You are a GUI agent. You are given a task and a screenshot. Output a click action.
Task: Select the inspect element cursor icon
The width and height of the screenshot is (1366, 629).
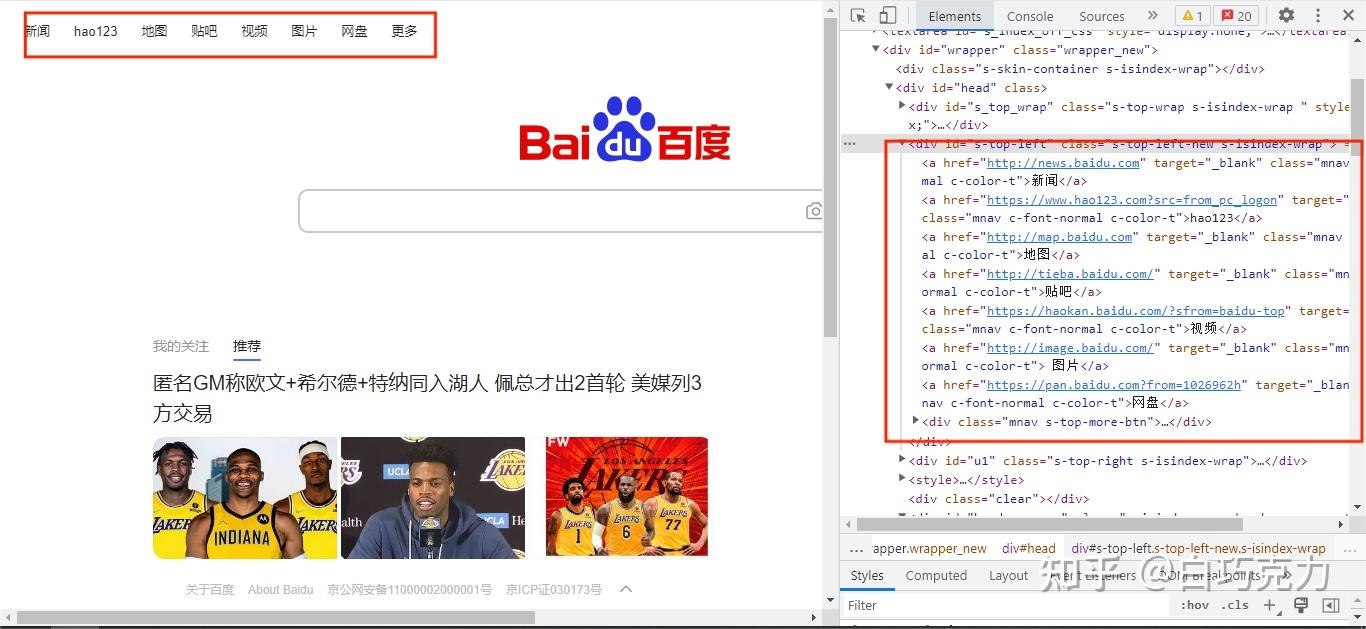click(856, 16)
